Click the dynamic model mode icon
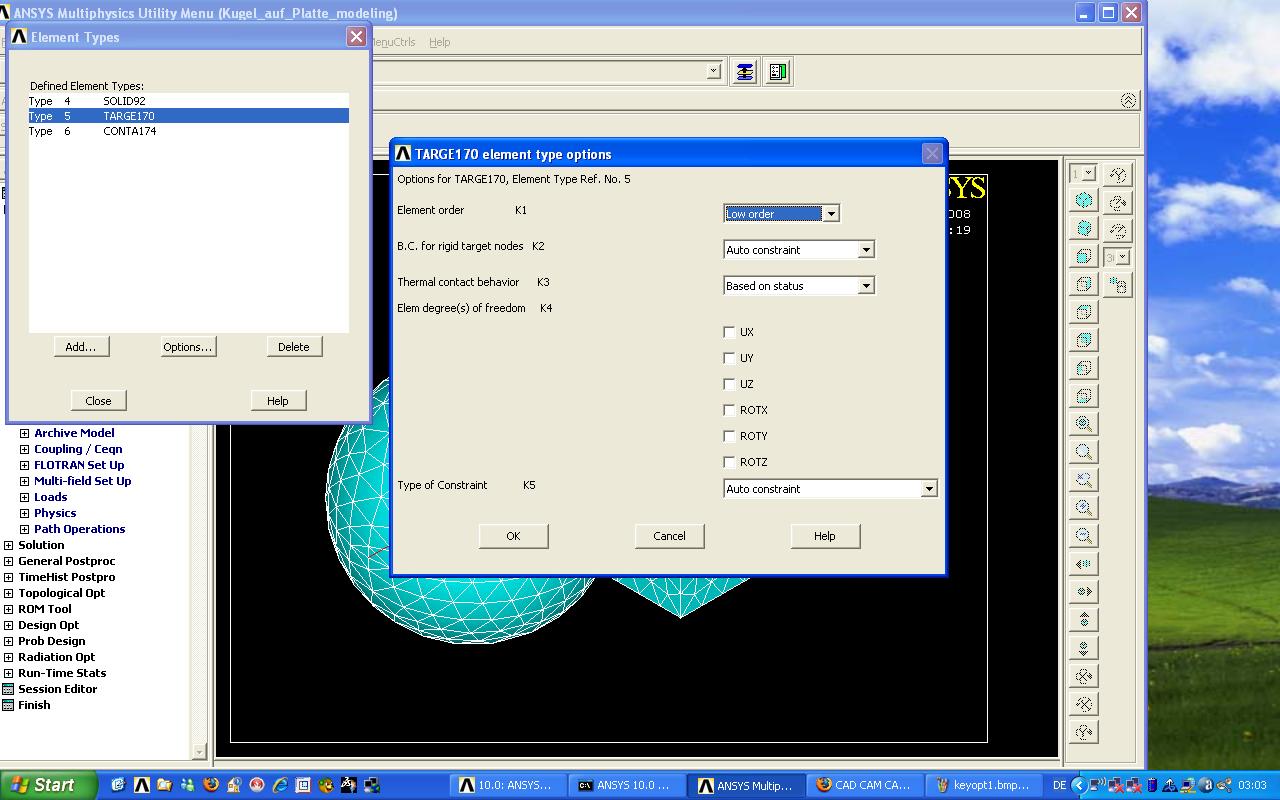Viewport: 1280px width, 800px height. 1117,286
